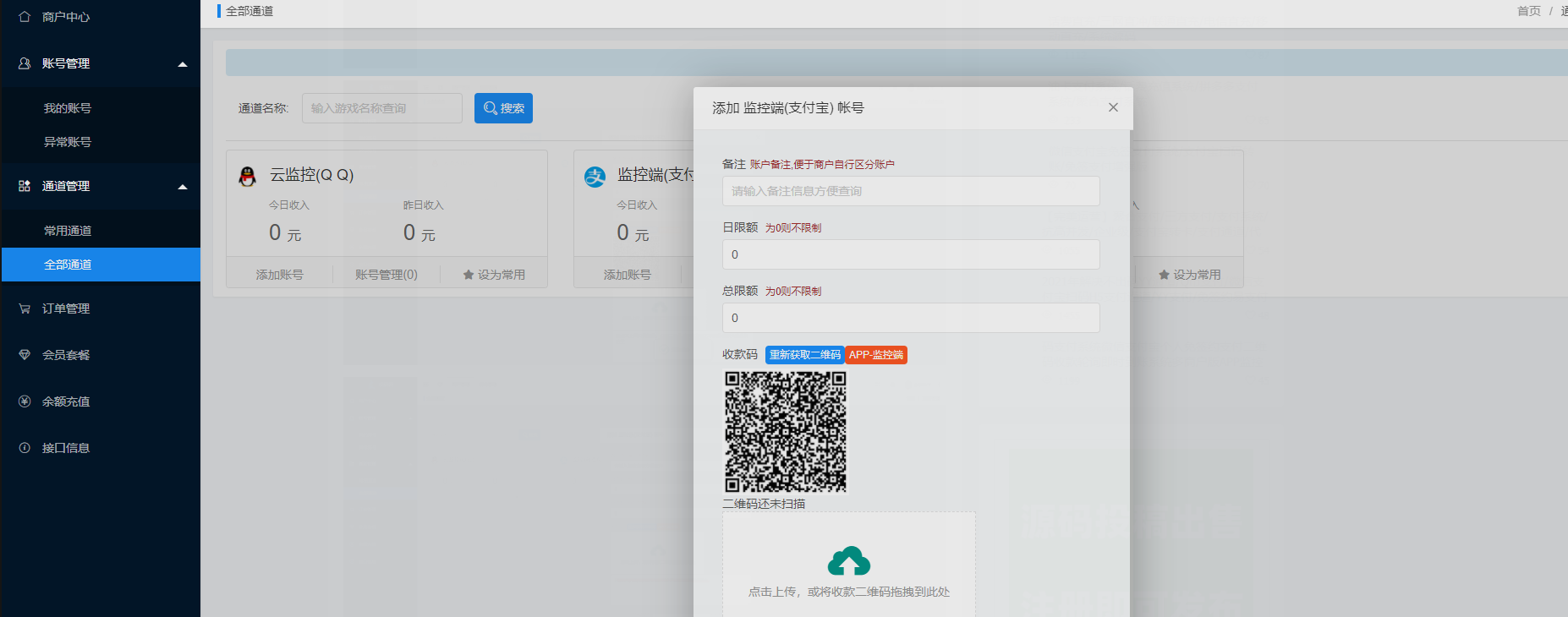
Task: Click the shopping cart icon for 订单管理
Action: pyautogui.click(x=25, y=308)
